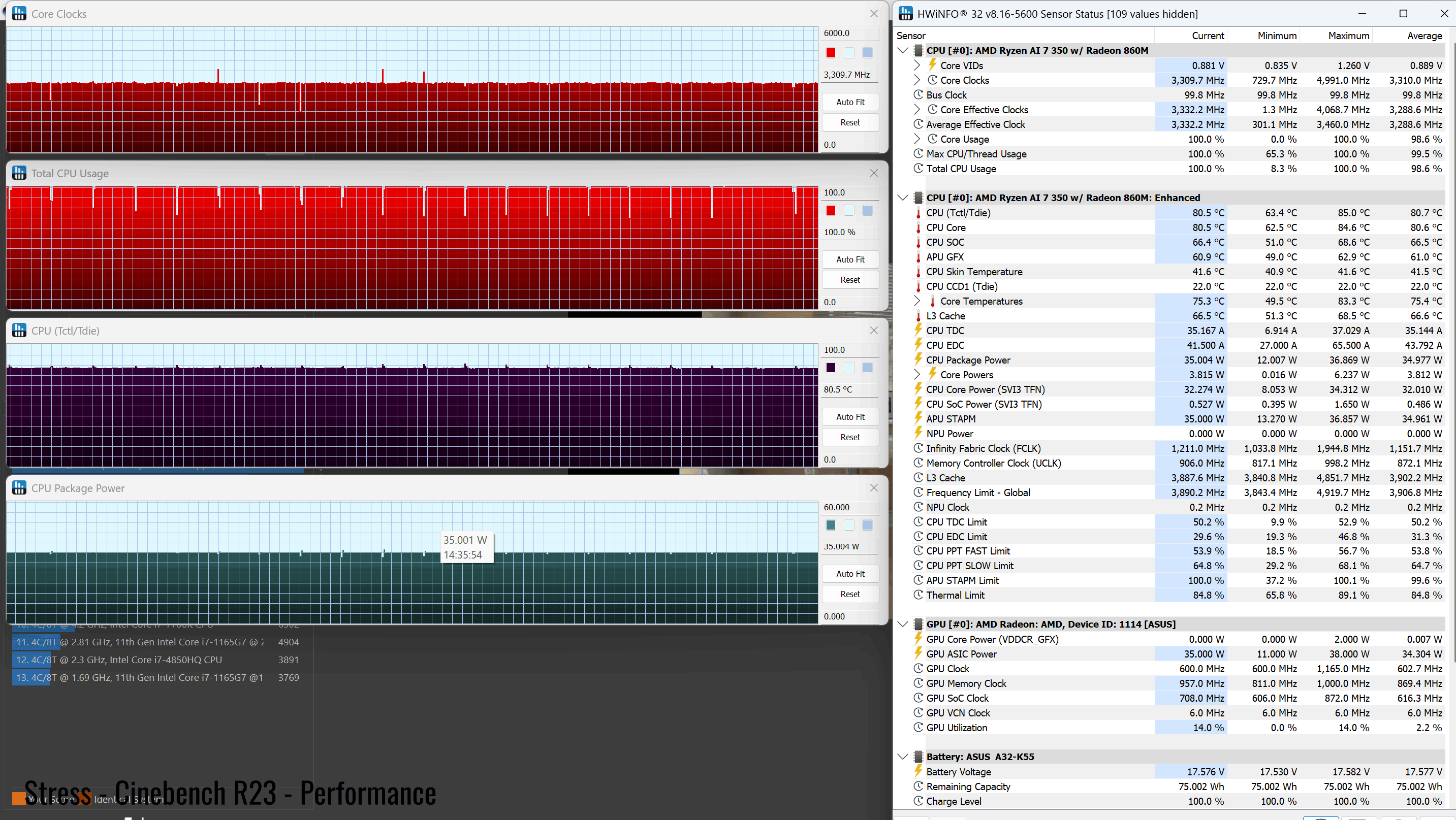The image size is (1456, 820).
Task: Expand the Core VIDs row
Action: coord(917,65)
